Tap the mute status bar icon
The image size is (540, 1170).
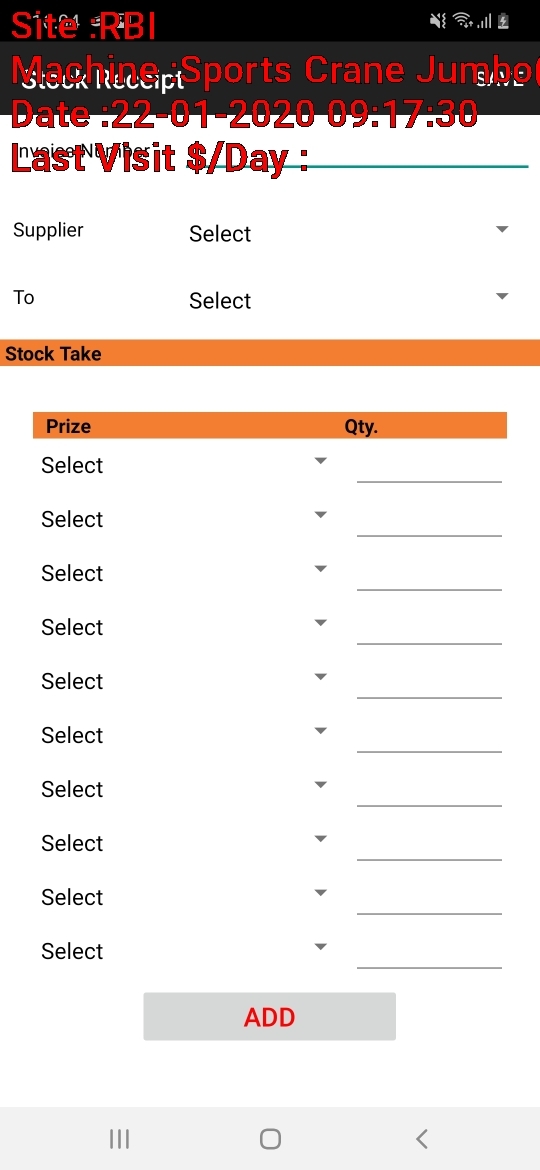pyautogui.click(x=438, y=21)
